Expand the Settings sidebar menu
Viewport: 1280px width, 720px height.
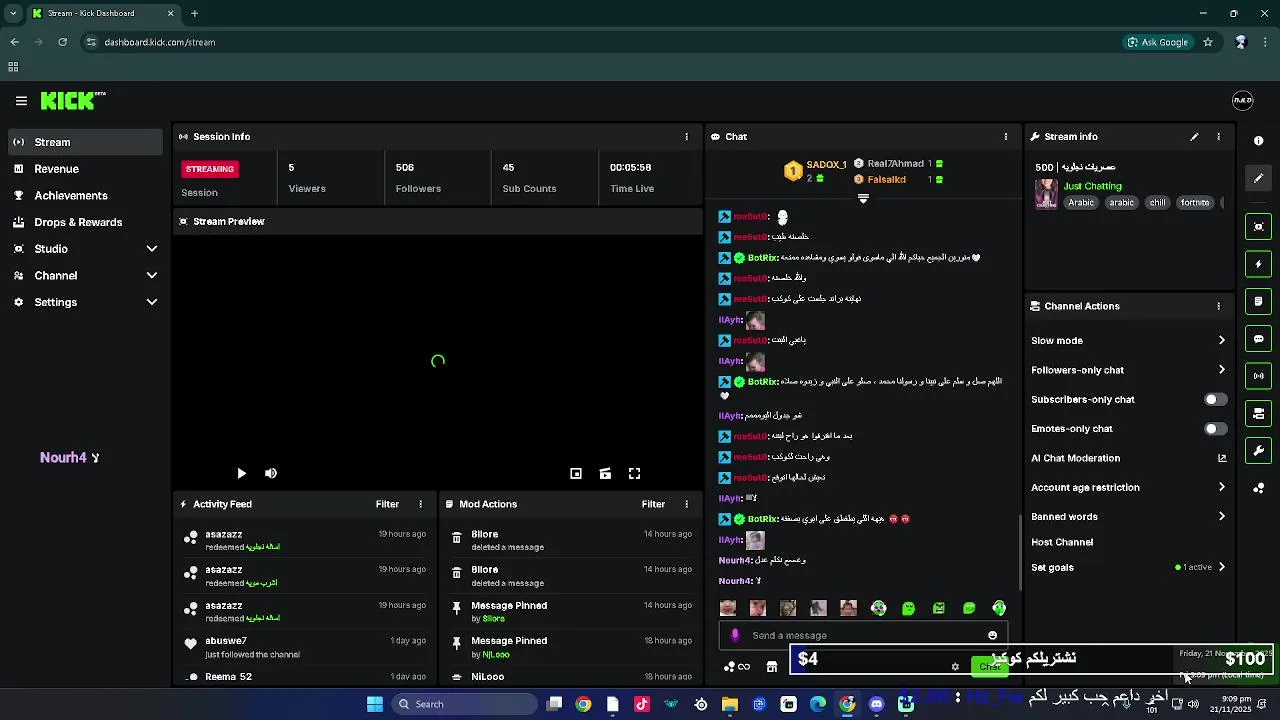pos(85,302)
